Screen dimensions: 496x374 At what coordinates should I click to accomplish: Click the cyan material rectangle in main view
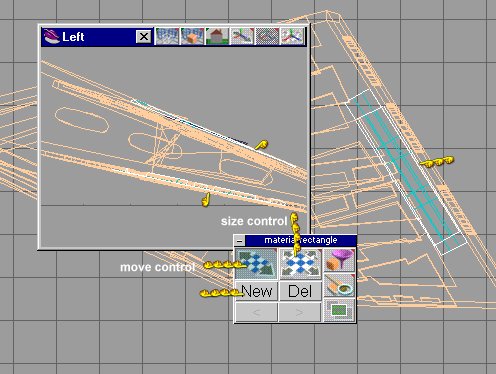click(x=405, y=169)
